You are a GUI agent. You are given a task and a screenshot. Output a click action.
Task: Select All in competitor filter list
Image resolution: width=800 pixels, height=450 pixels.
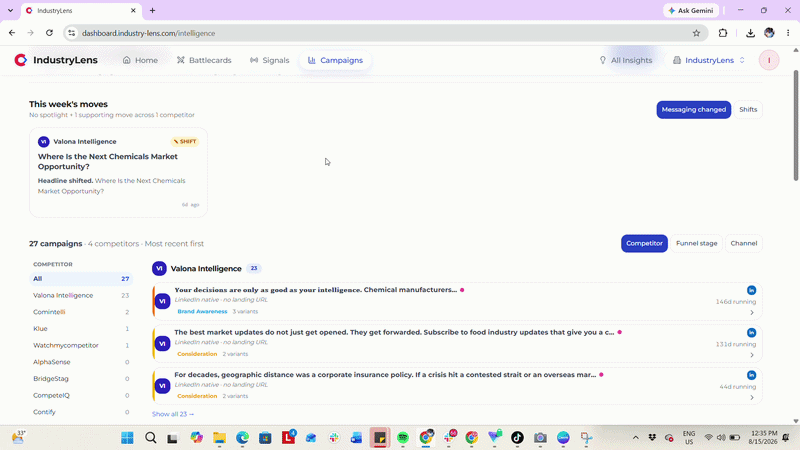click(81, 279)
